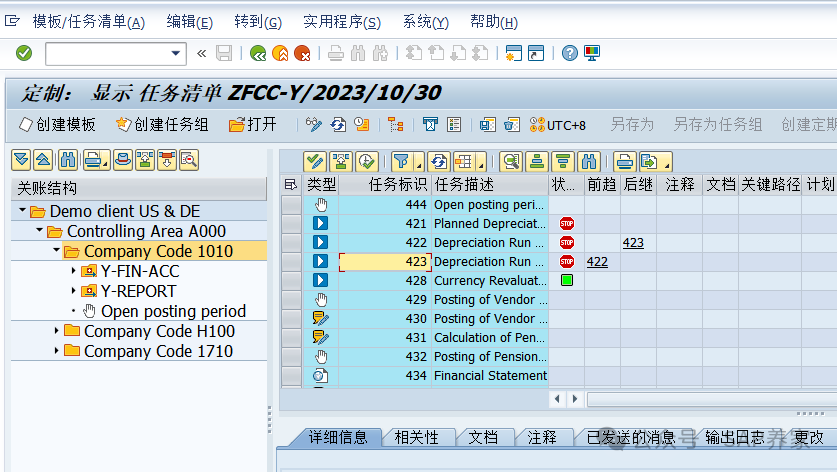Viewport: 837px width, 472px height.
Task: Click the orange Exit up-arrow icon
Action: 280,53
